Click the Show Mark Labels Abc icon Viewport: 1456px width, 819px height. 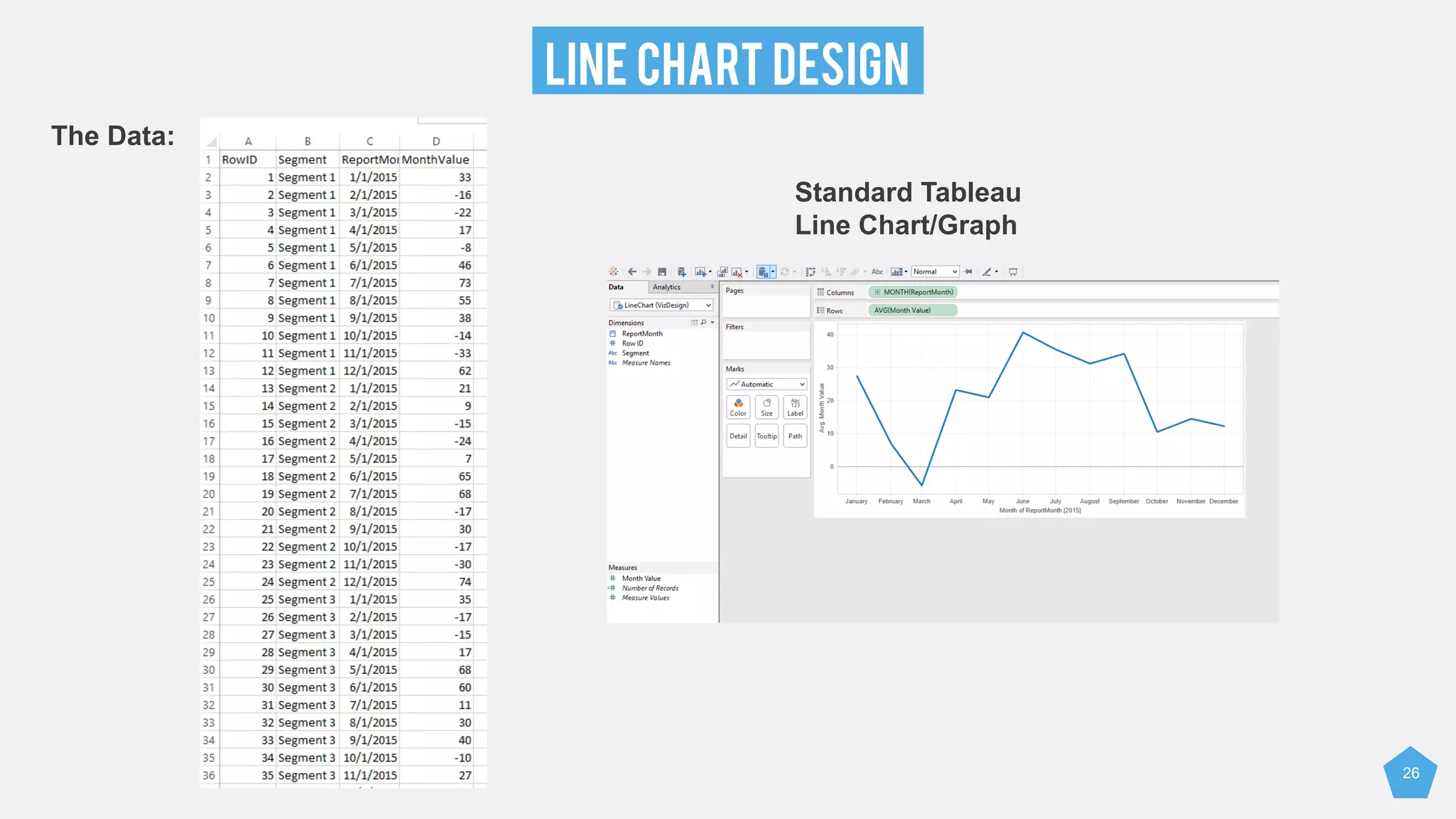[877, 272]
